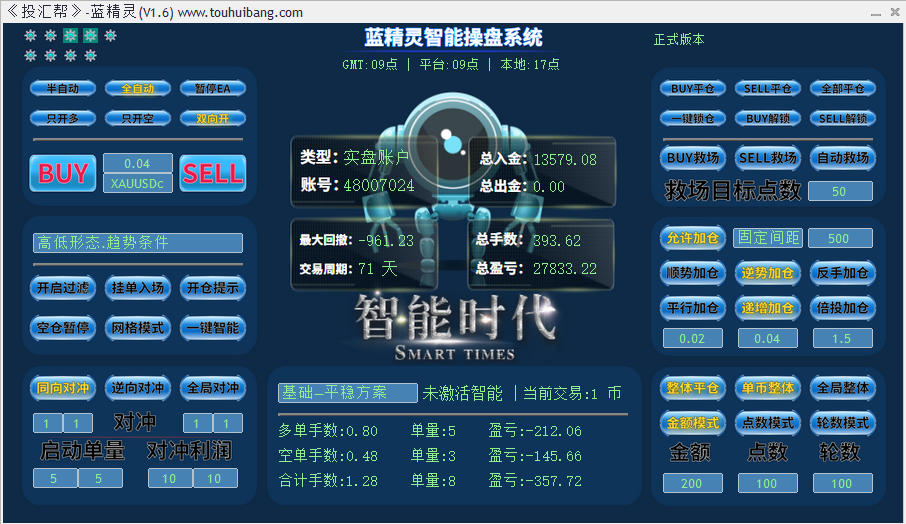This screenshot has height=524, width=906.
Task: Select 全局整体 global overall
Action: tap(842, 388)
